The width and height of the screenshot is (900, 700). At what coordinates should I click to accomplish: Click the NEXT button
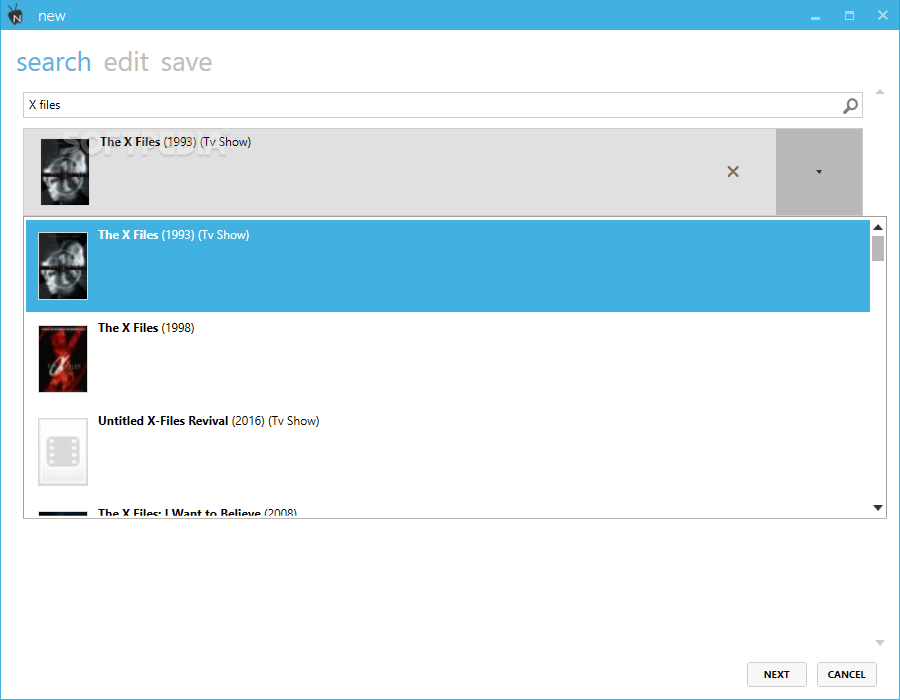pos(777,674)
